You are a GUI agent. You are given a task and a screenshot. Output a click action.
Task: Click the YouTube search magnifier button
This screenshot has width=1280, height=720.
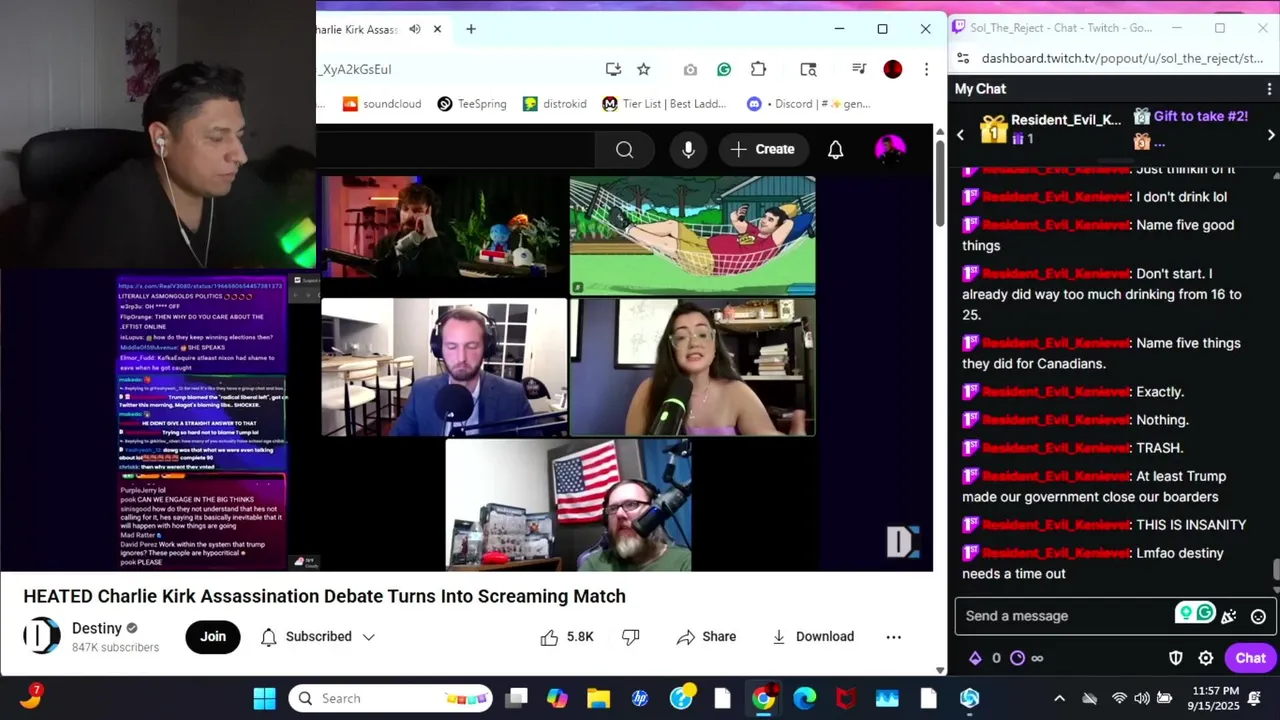[625, 150]
